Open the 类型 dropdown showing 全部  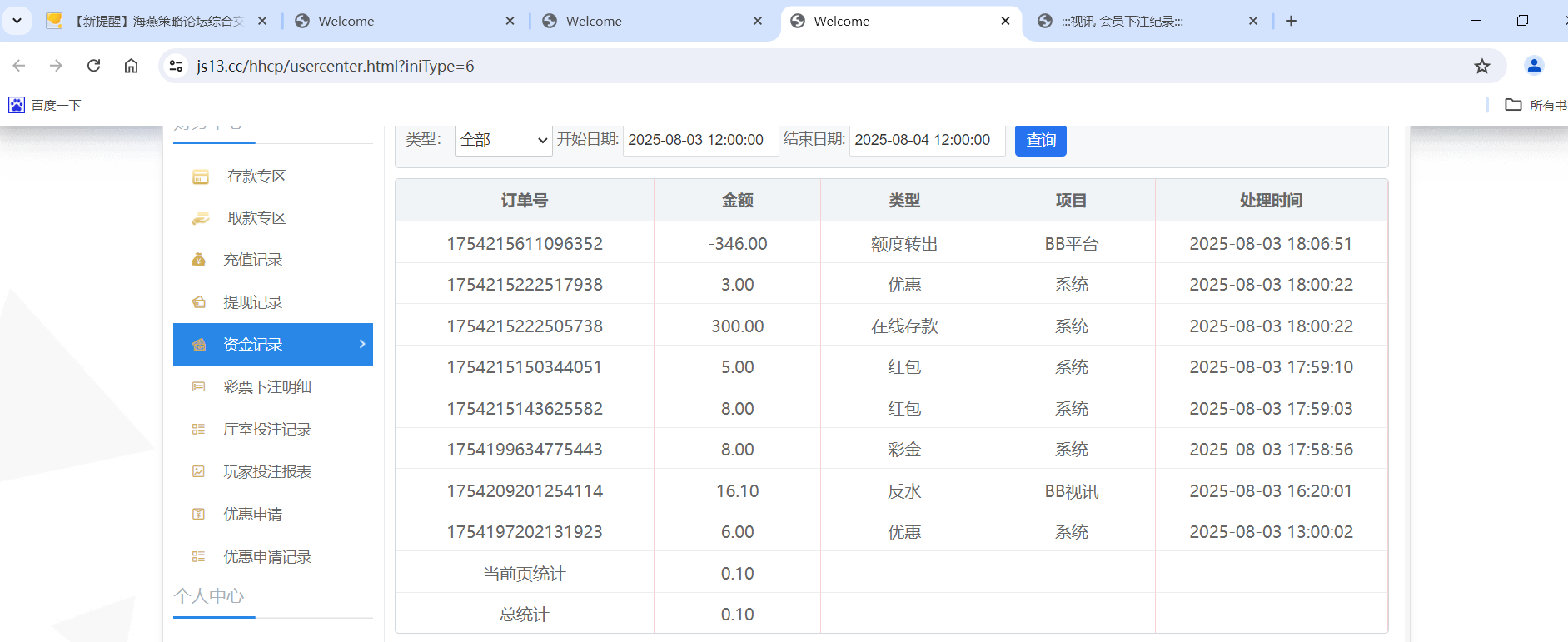[504, 140]
